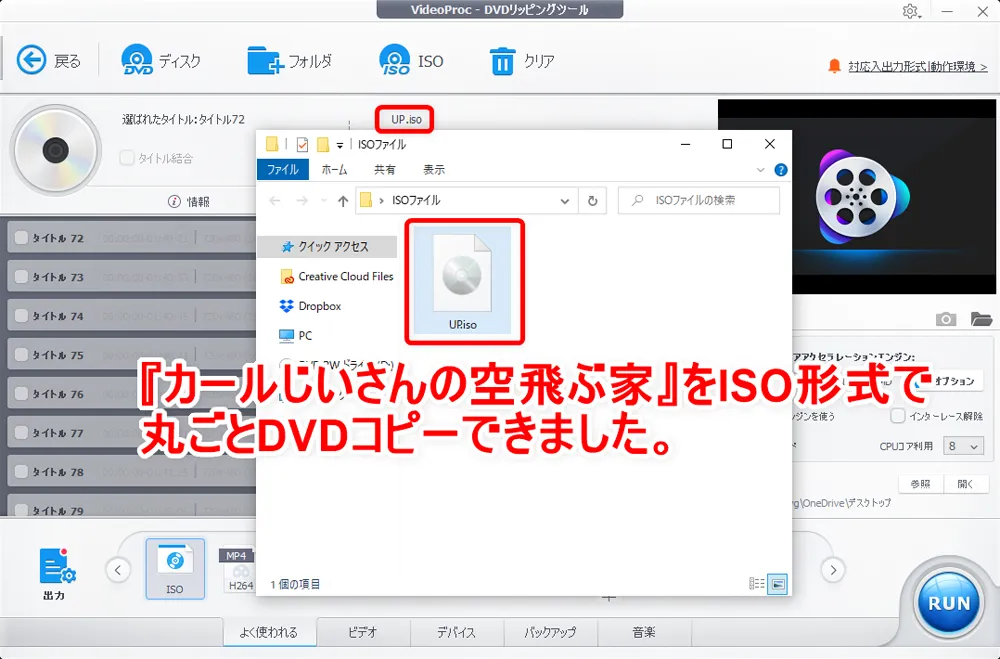Open the 情報 info icon
The height and width of the screenshot is (659, 1000).
(174, 202)
